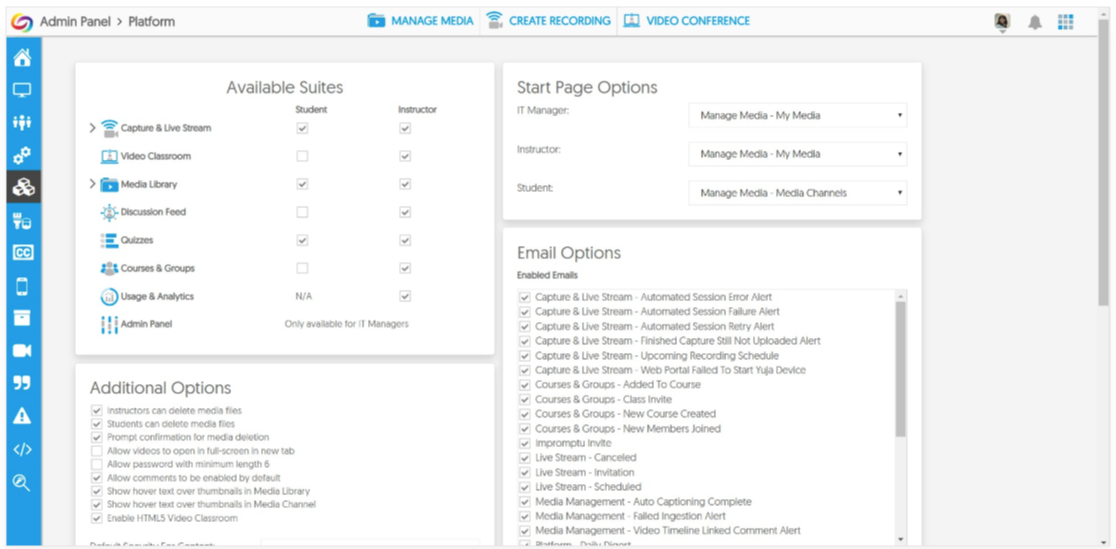Click the Video Classroom suite icon
The width and height of the screenshot is (1116, 549).
click(110, 157)
